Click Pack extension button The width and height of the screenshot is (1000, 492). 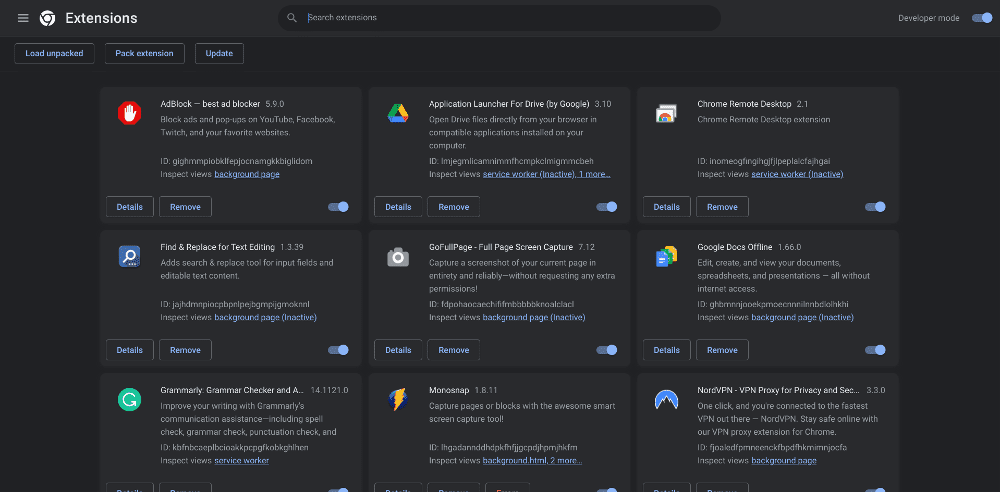(x=144, y=54)
